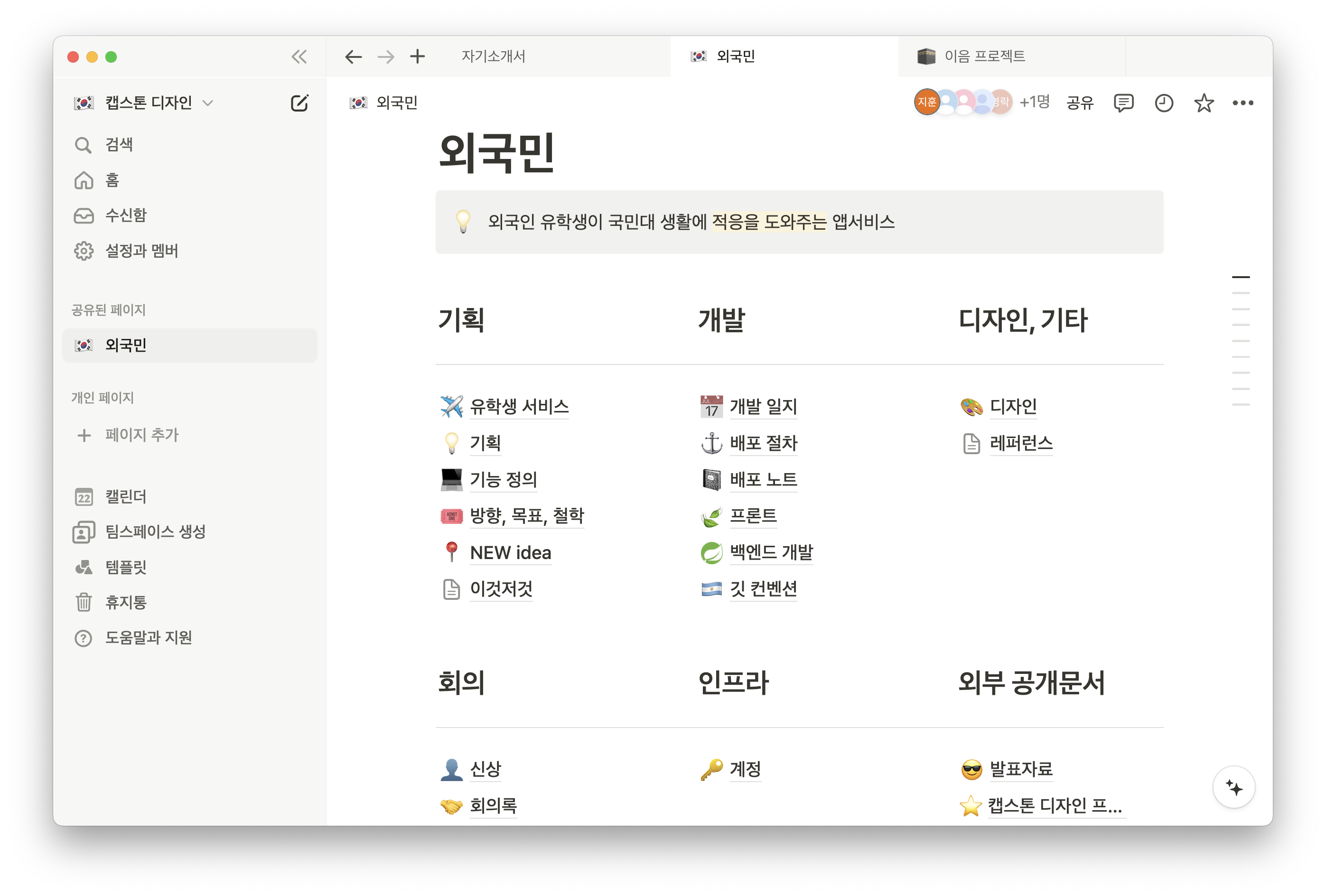The width and height of the screenshot is (1326, 896).
Task: Click the 지훈 user avatar
Action: pyautogui.click(x=926, y=102)
